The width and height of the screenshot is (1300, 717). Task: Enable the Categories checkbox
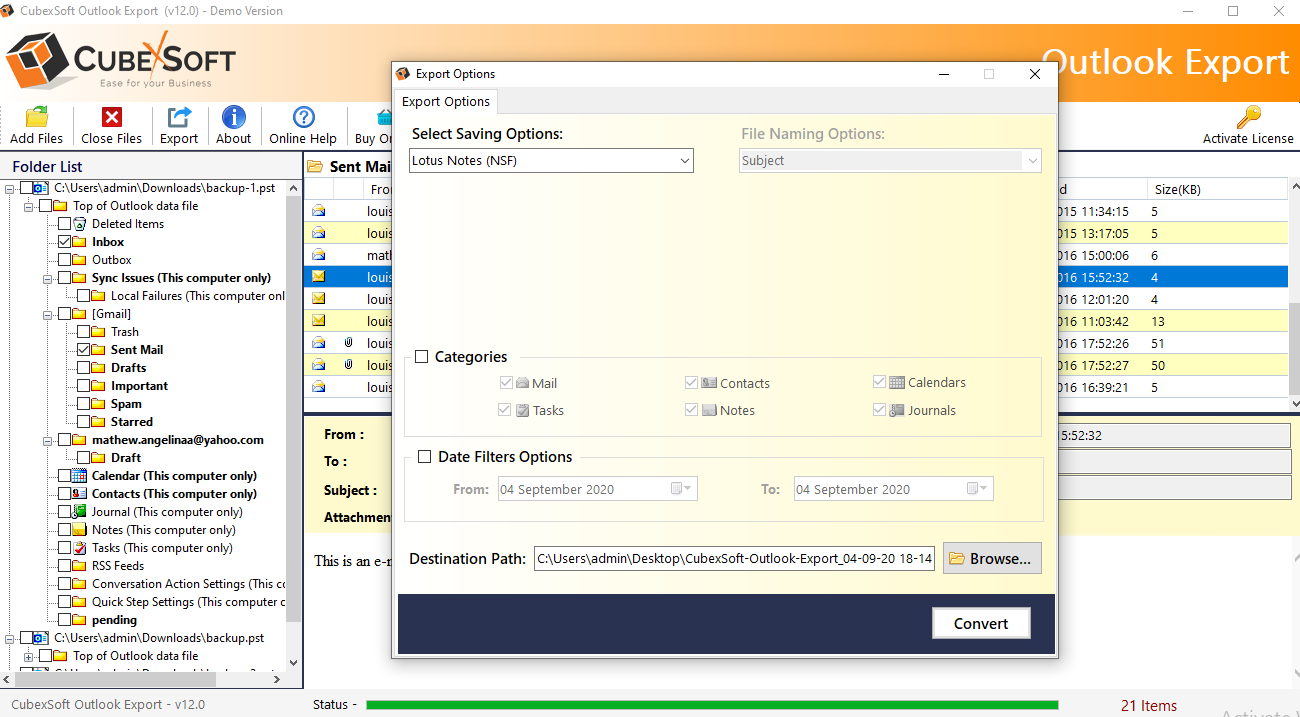point(422,357)
